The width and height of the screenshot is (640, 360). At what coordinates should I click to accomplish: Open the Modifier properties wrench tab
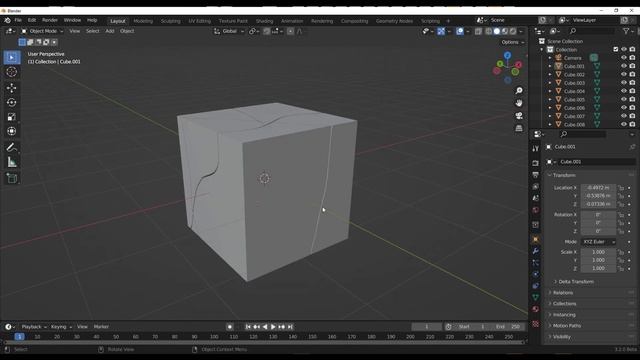click(x=536, y=251)
